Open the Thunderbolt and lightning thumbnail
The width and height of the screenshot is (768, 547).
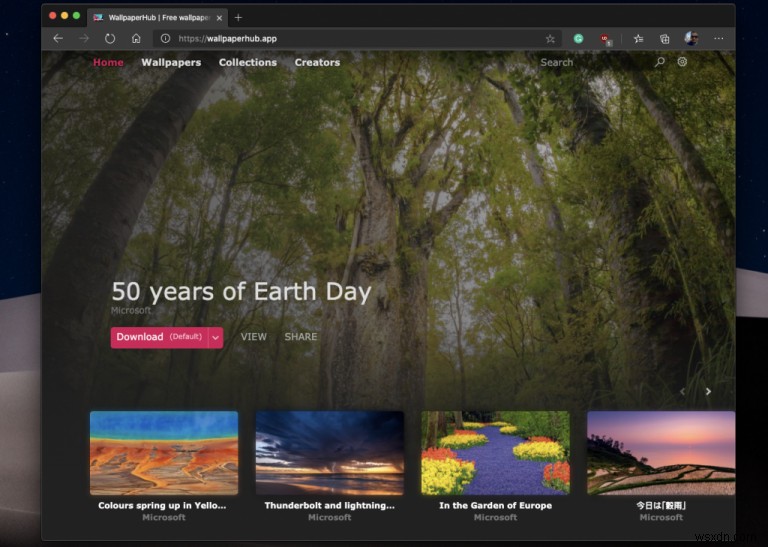tap(330, 453)
